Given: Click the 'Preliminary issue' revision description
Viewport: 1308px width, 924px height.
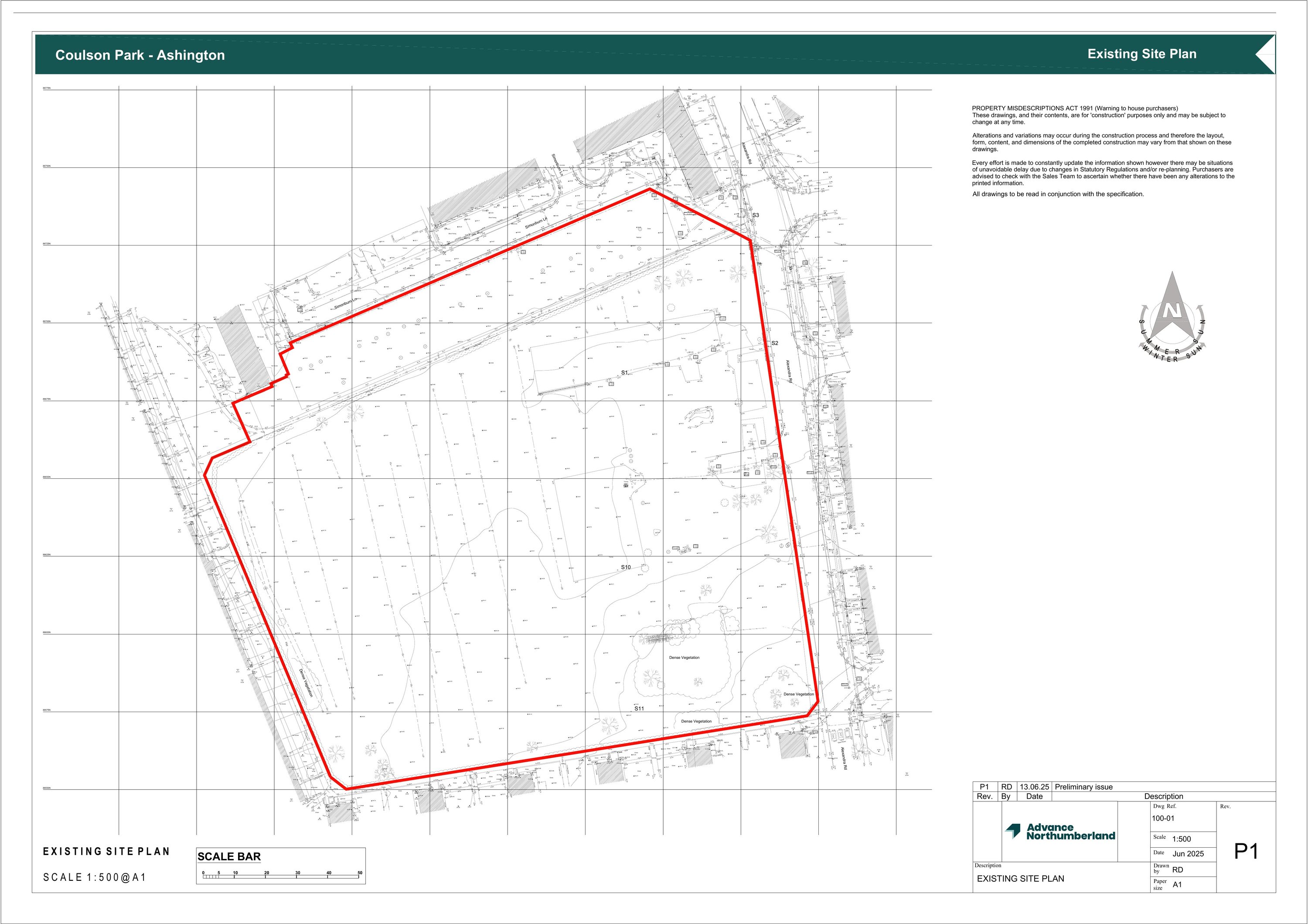Looking at the screenshot, I should pyautogui.click(x=1083, y=787).
